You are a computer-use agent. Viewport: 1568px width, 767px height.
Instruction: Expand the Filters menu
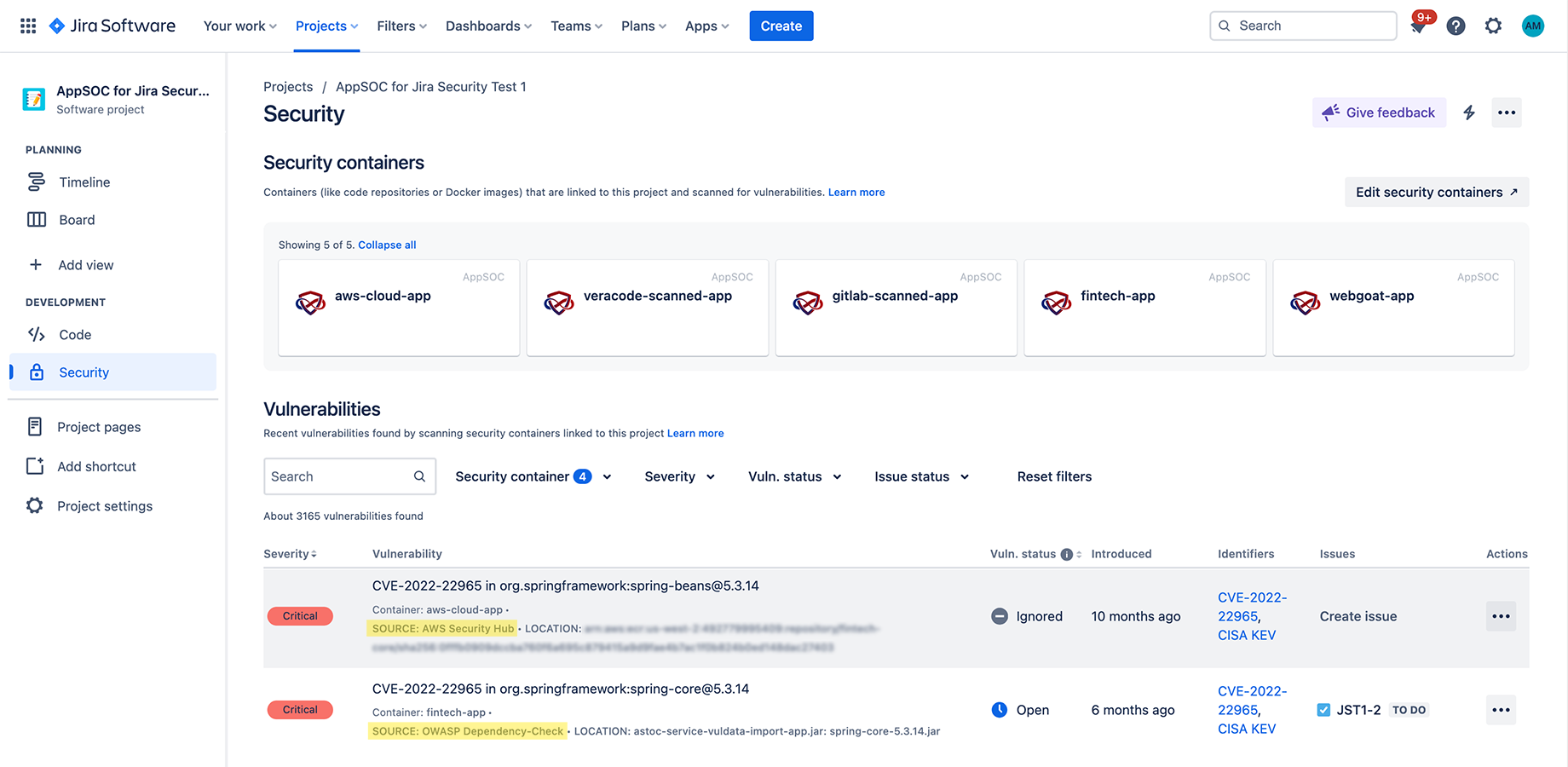[x=401, y=26]
